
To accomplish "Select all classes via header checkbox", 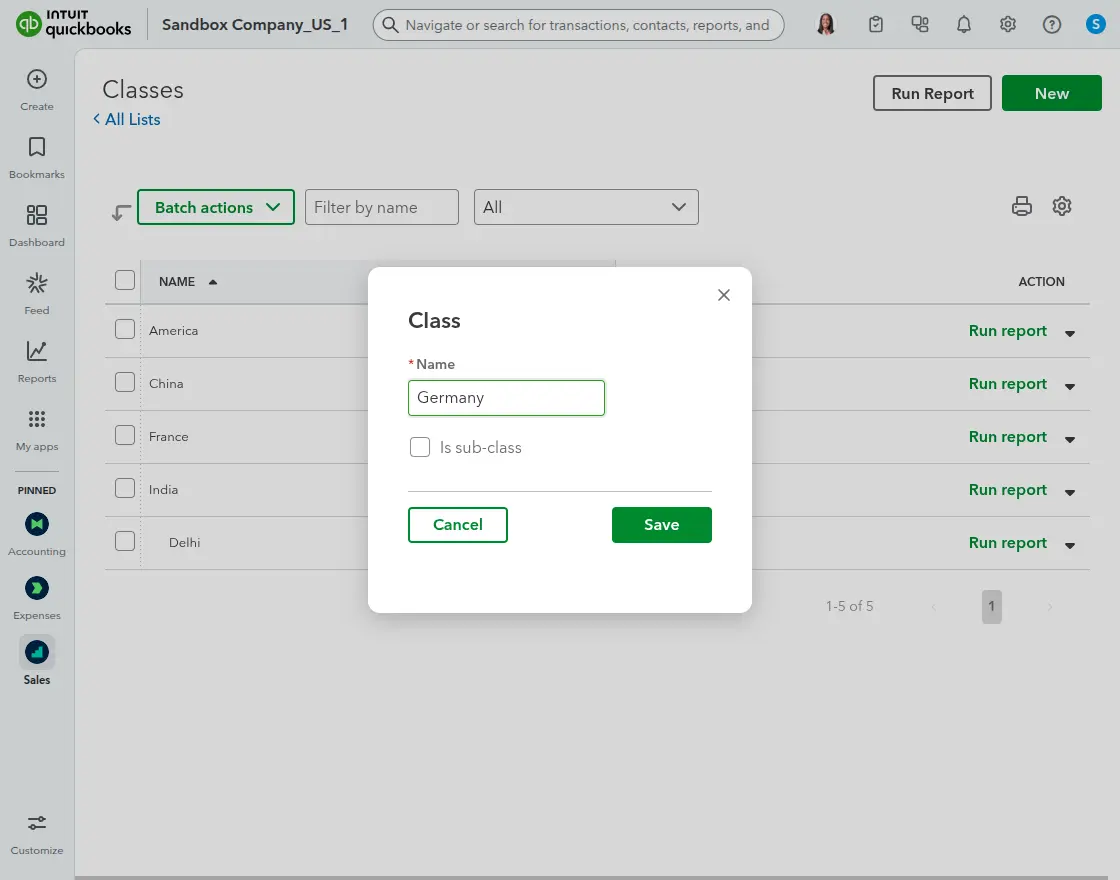I will (x=124, y=281).
